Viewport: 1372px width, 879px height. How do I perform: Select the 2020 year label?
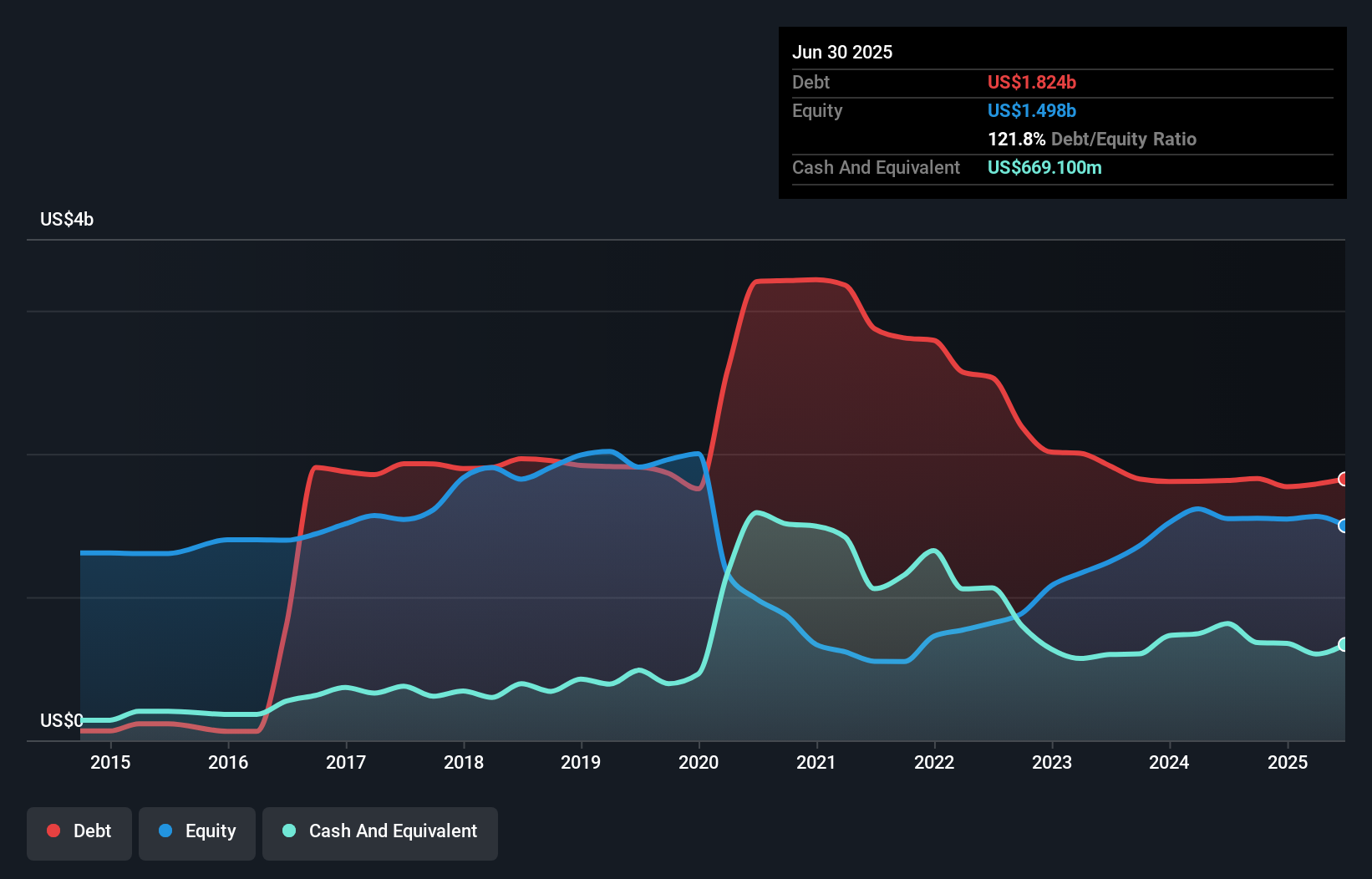tap(699, 762)
